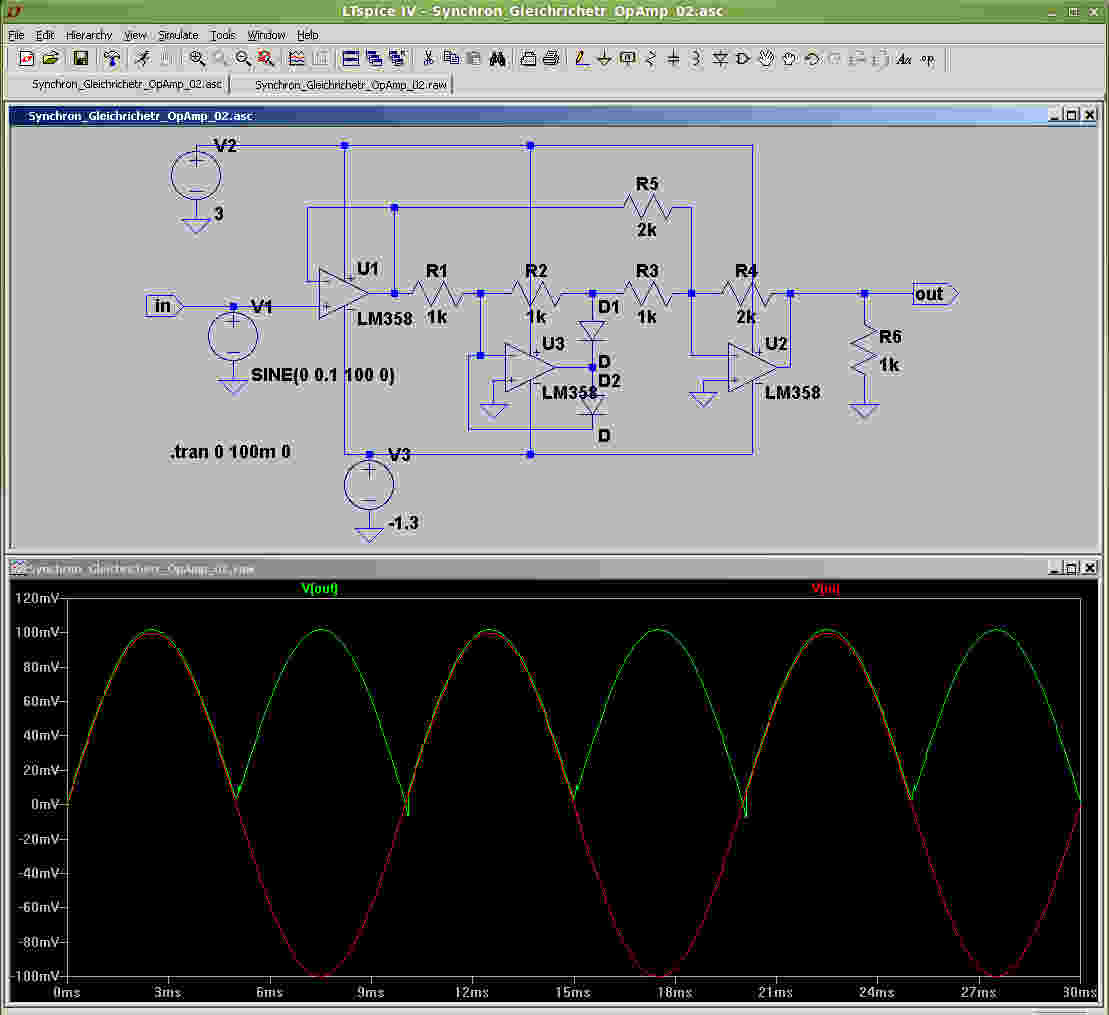Click the Find binoculars icon
Screen dimensions: 1109x1015
497,59
